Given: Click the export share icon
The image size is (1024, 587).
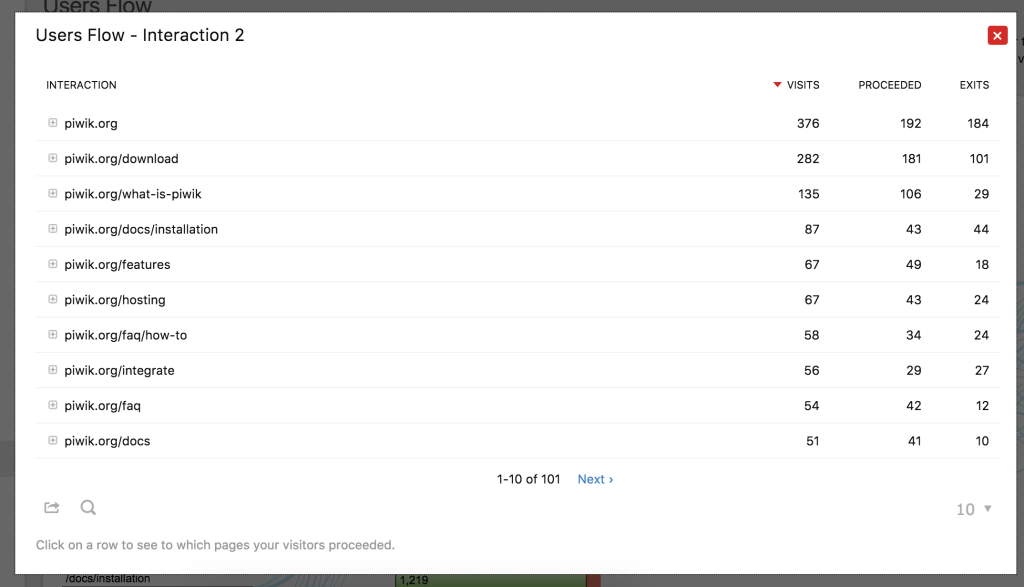Looking at the screenshot, I should click(x=52, y=508).
